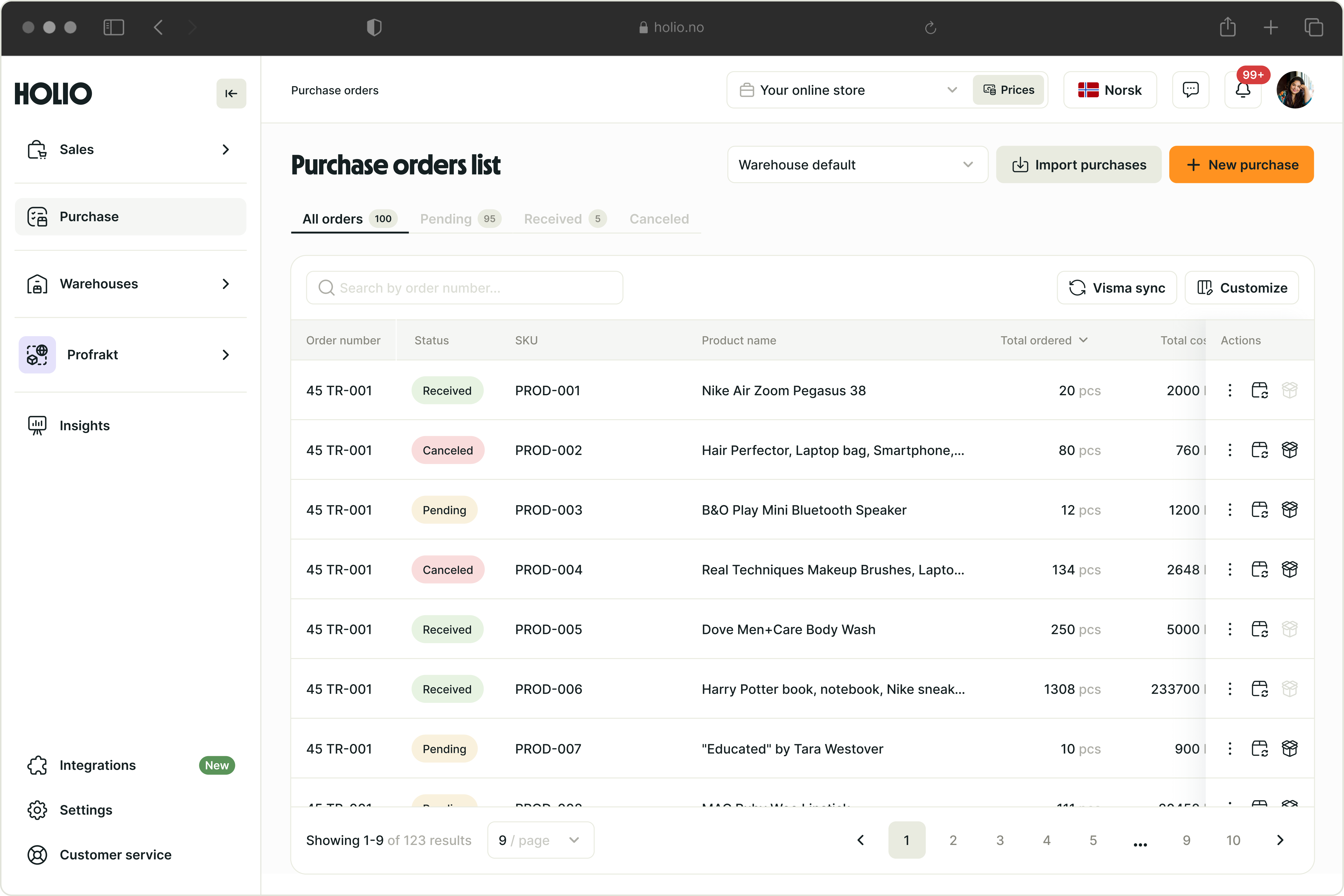1344x896 pixels.
Task: Click the three-dot menu for PROD-001
Action: pos(1230,390)
